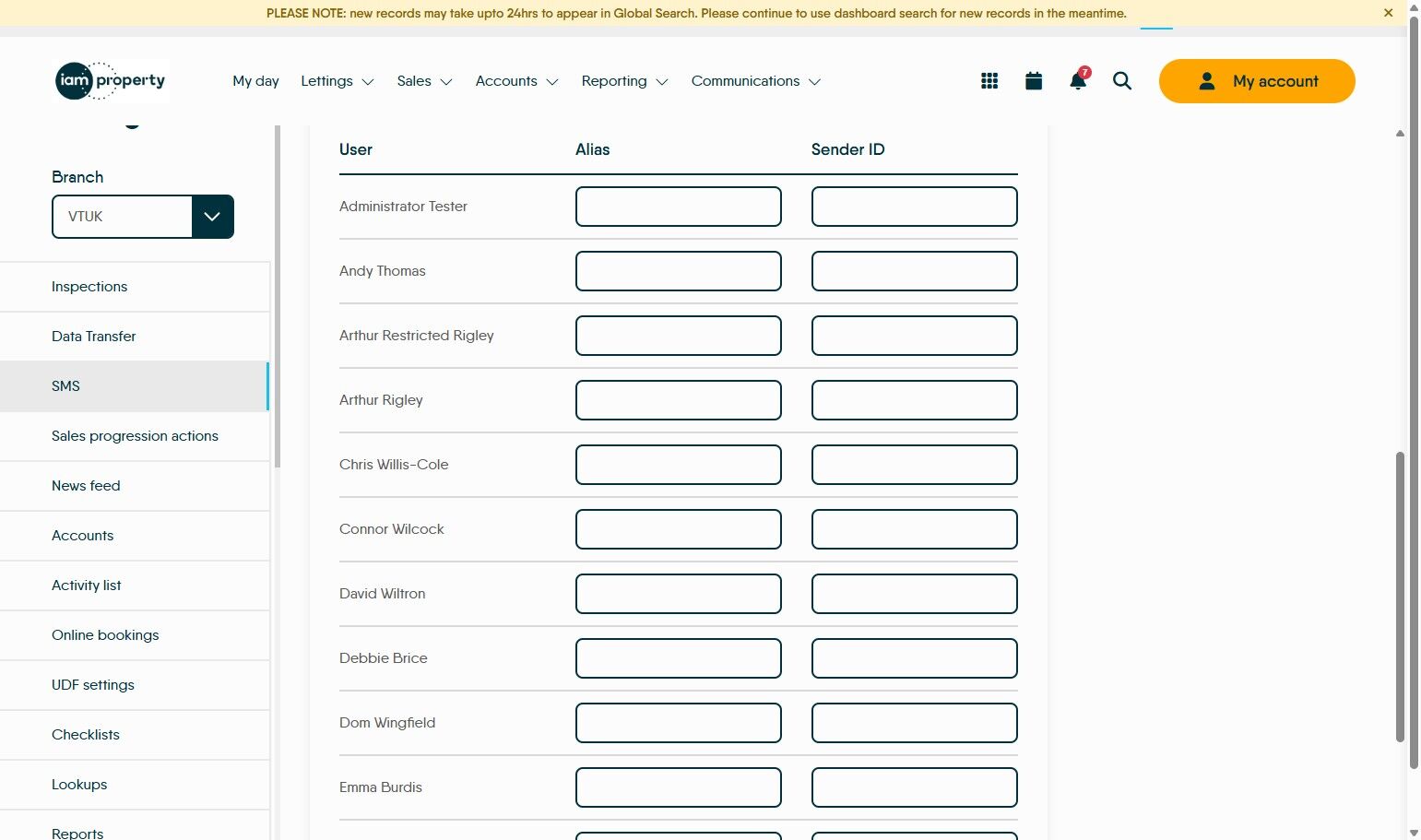Click Sender ID field for Connor Wilcock
Viewport: 1421px width, 840px height.
[x=915, y=529]
